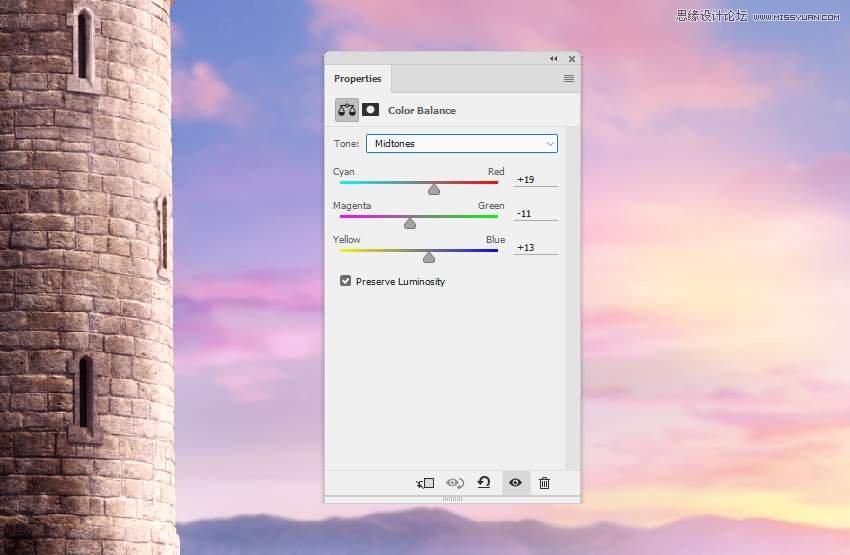Toggle layer visibility eye icon
The width and height of the screenshot is (850, 555).
click(x=515, y=482)
